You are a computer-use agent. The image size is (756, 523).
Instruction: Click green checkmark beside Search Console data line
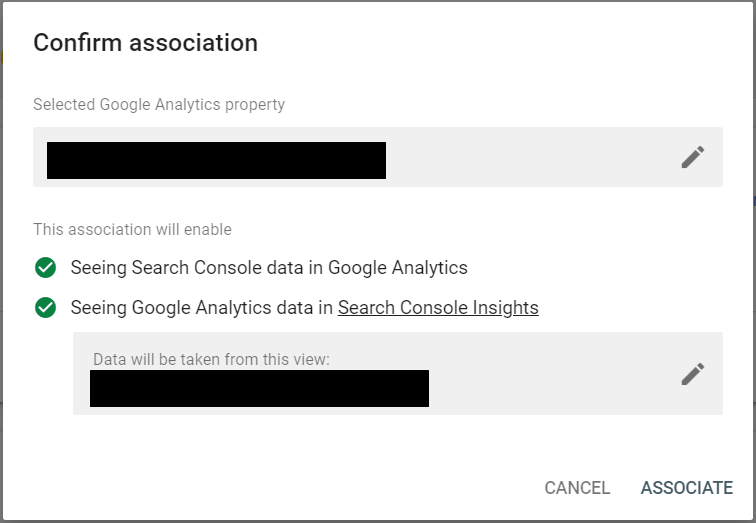click(45, 267)
